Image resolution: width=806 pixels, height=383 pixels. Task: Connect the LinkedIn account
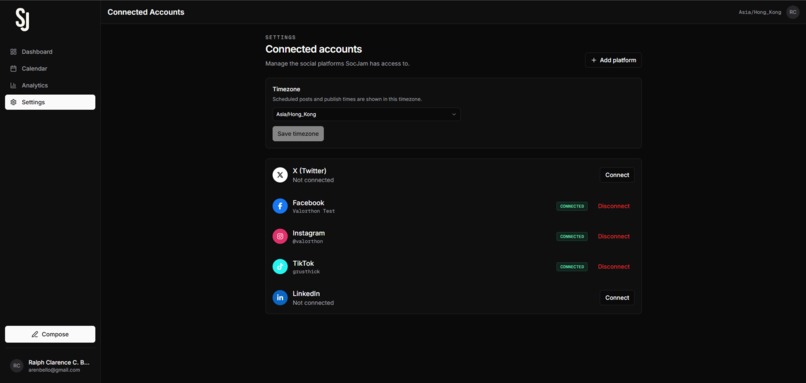click(x=617, y=298)
